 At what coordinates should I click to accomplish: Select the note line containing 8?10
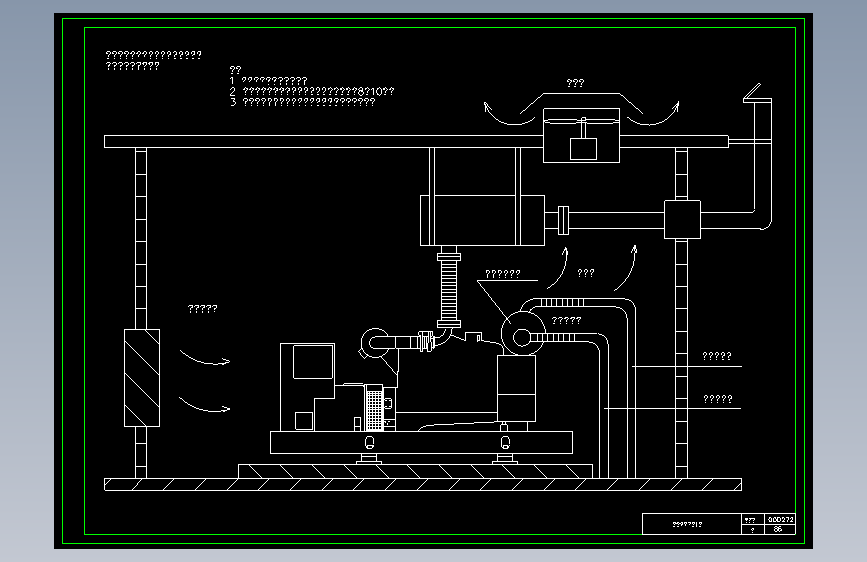(x=312, y=91)
